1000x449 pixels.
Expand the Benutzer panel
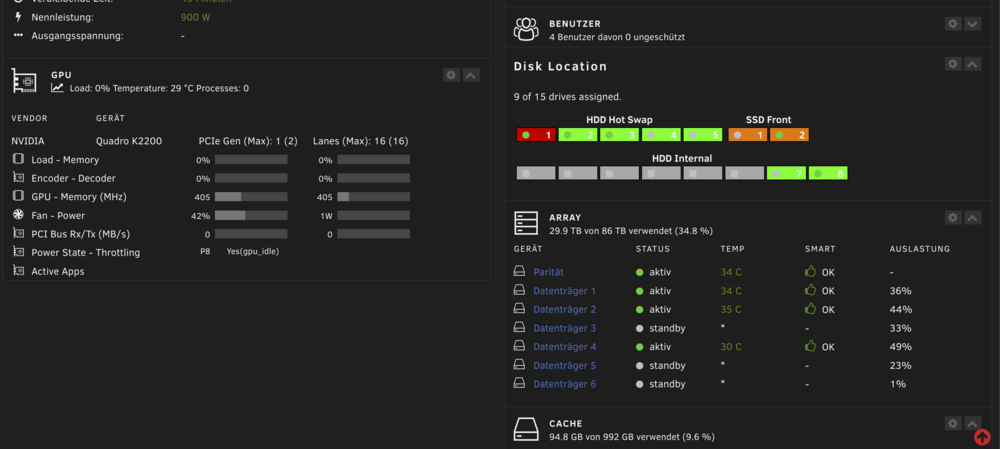(972, 24)
